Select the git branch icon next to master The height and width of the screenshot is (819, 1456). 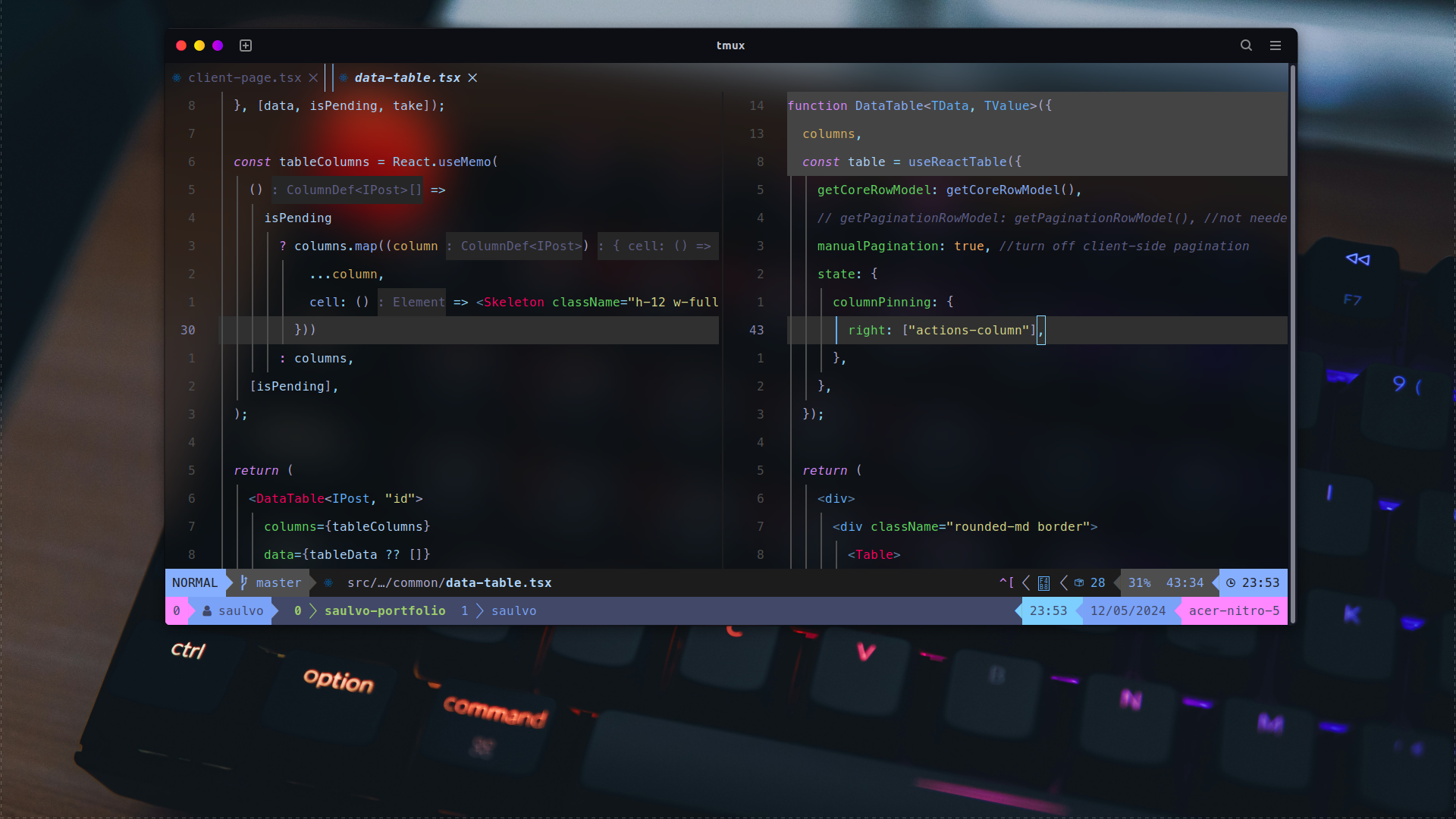click(x=244, y=582)
